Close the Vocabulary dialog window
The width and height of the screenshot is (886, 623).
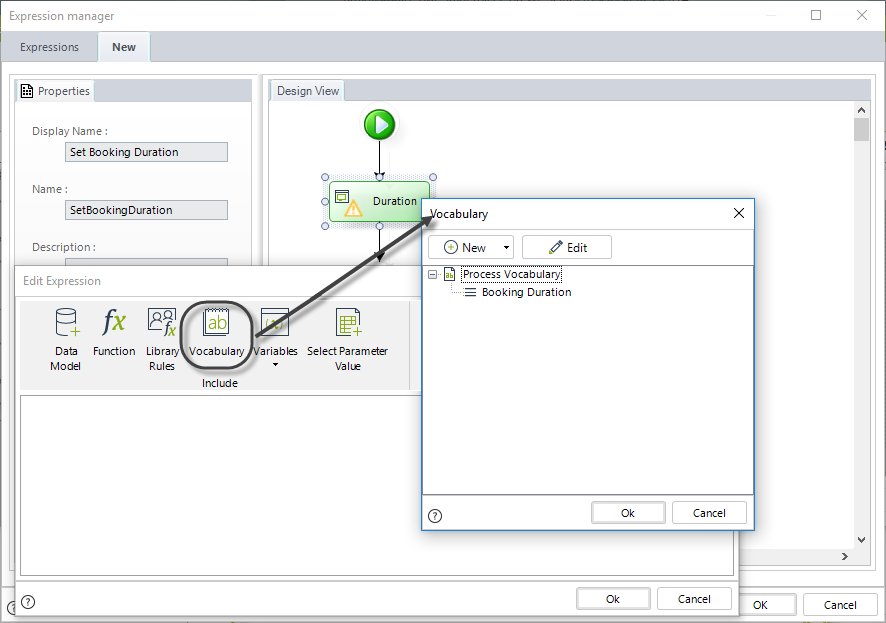[739, 213]
